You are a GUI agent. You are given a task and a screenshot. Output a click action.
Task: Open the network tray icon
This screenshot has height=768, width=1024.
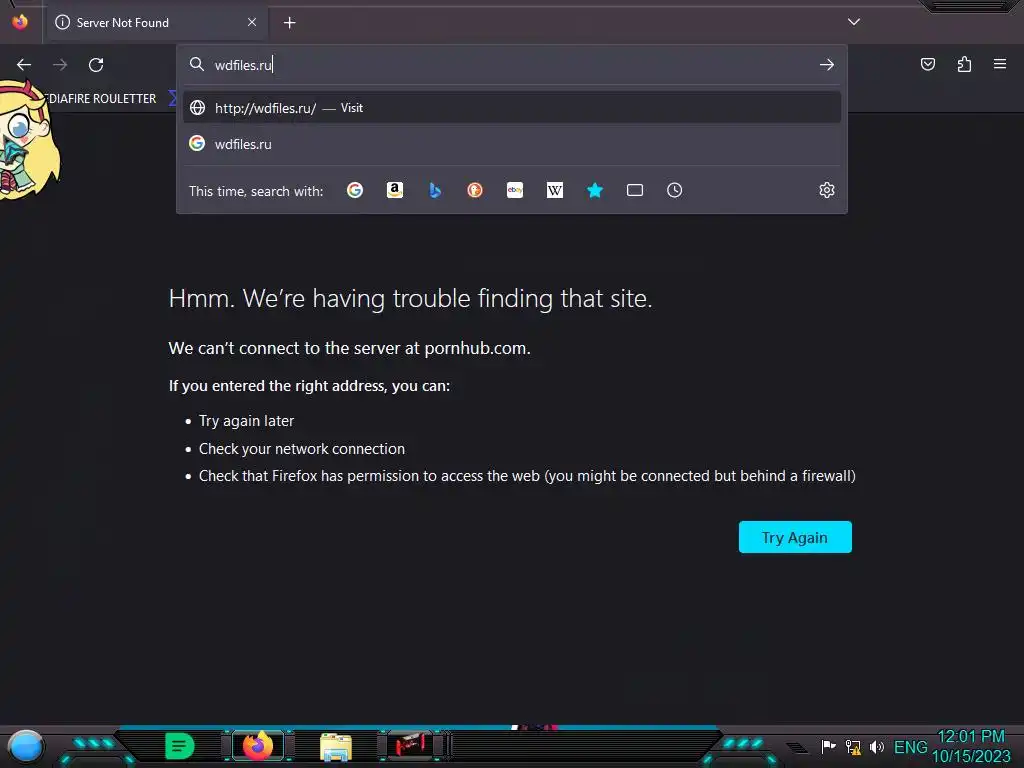click(x=853, y=746)
